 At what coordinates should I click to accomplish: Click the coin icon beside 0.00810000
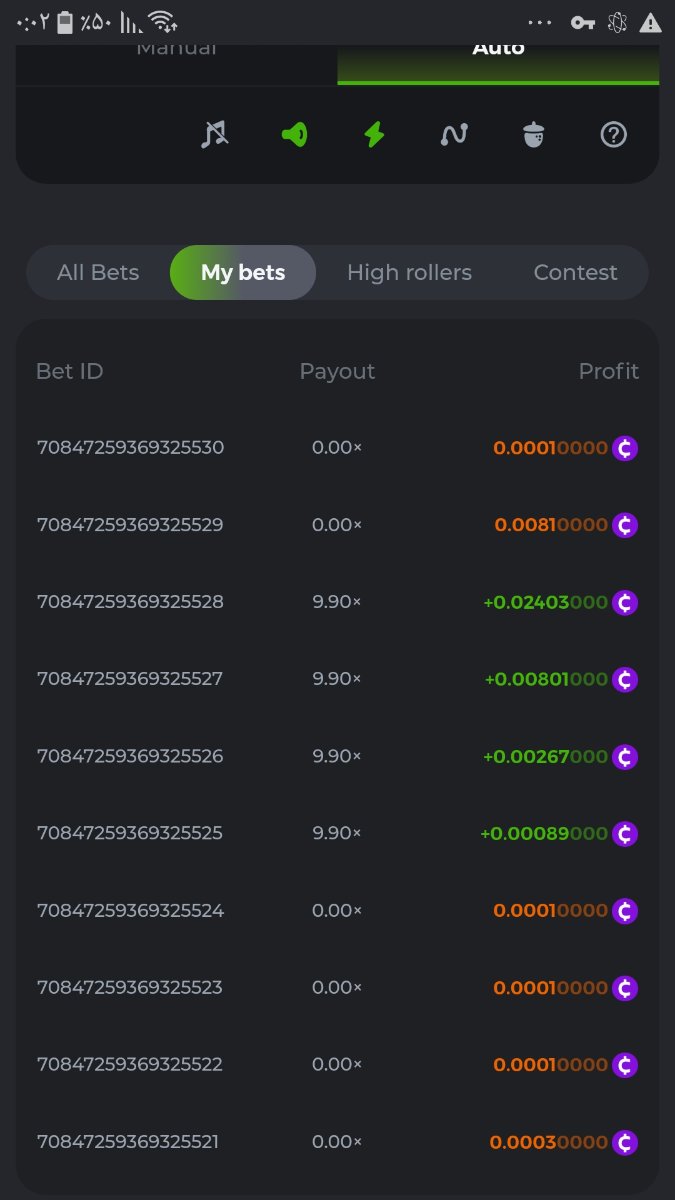tap(625, 525)
